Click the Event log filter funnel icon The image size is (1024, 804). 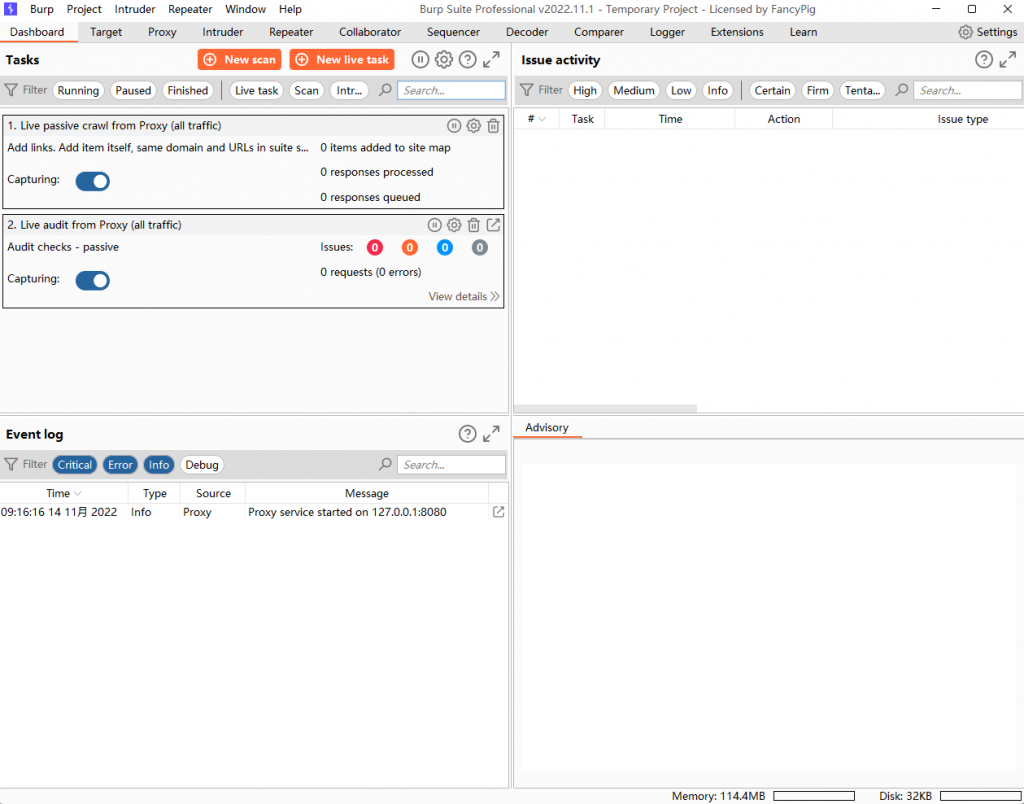point(11,464)
